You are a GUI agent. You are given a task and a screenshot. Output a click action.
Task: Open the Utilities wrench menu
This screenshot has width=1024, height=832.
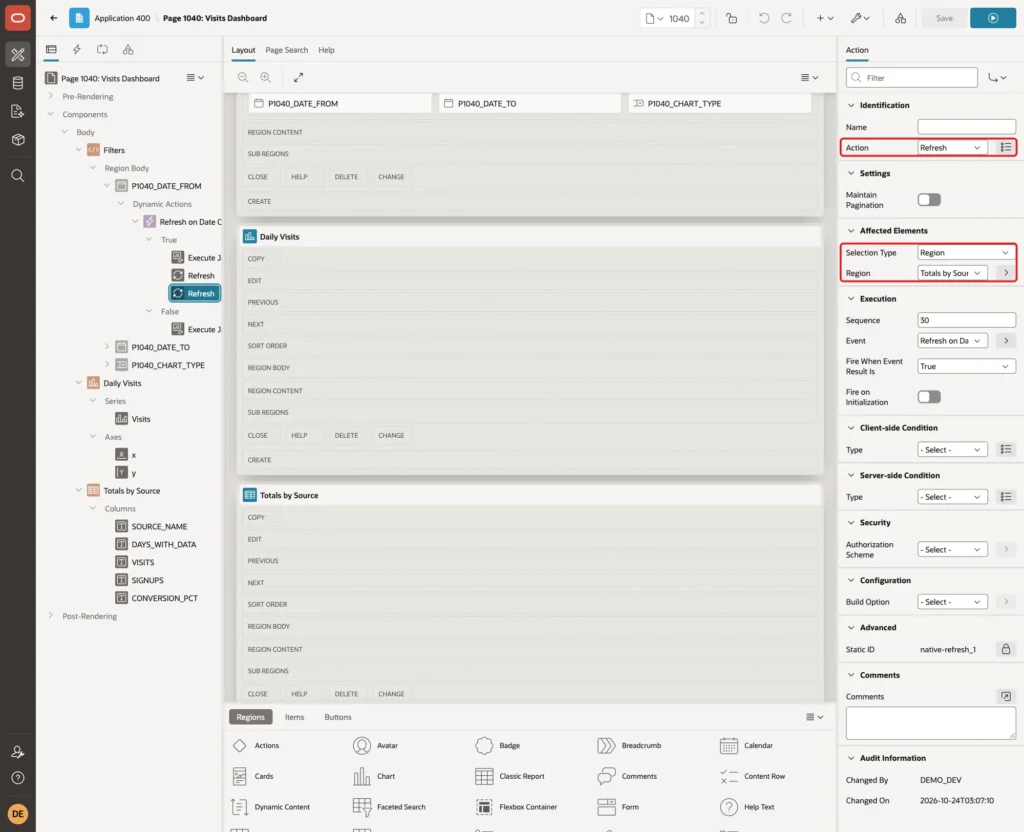(x=859, y=18)
